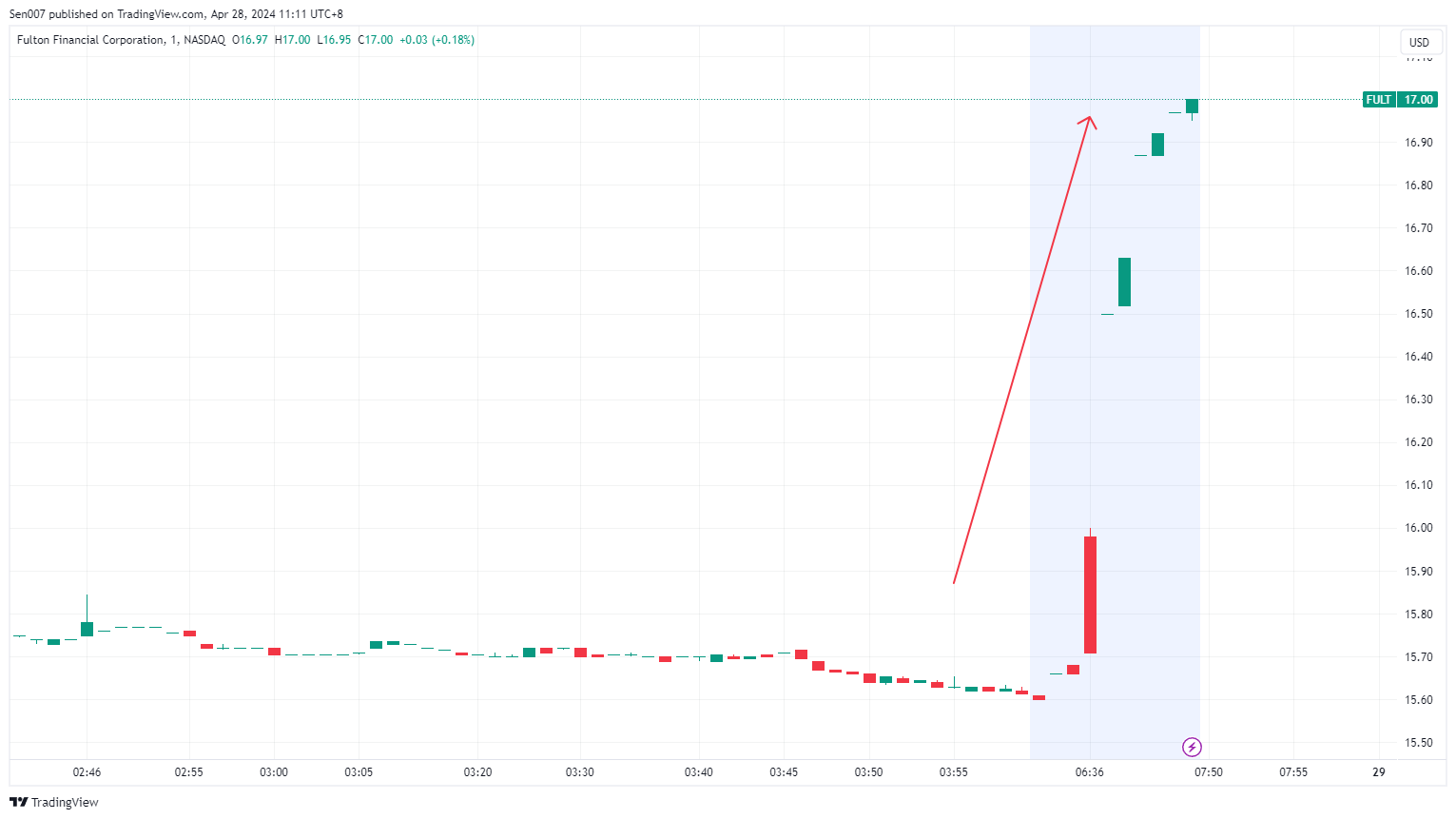Click the green FULT ticker label

[x=1378, y=100]
